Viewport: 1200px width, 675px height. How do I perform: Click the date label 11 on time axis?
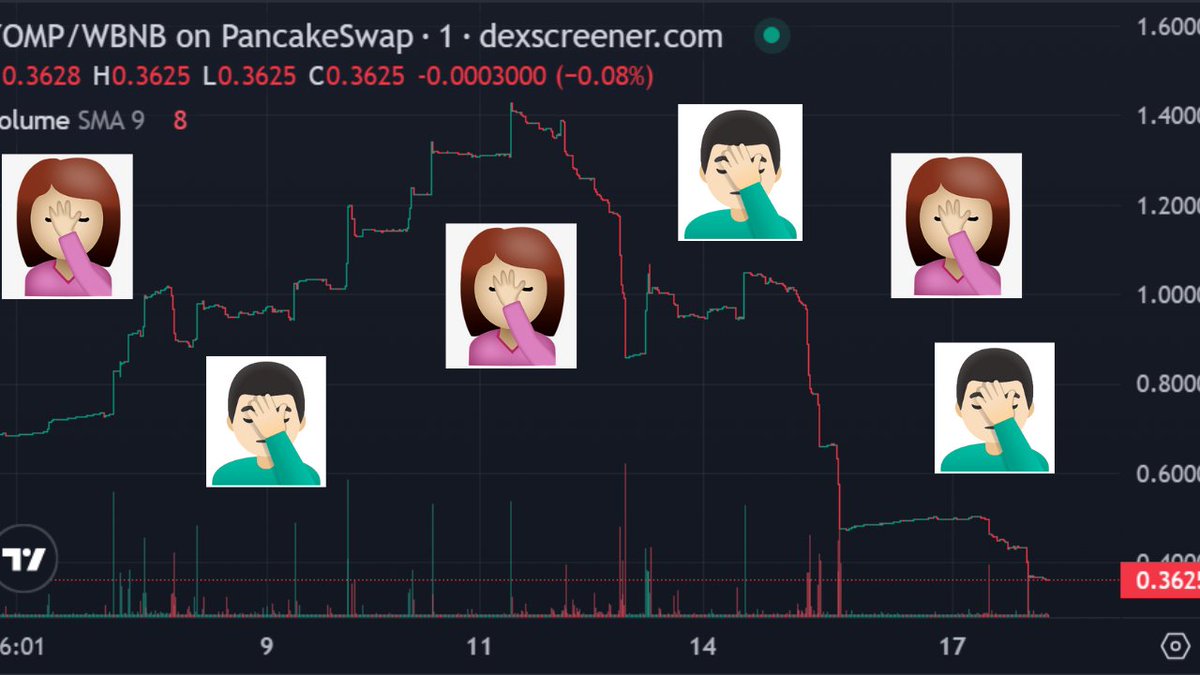pos(479,647)
